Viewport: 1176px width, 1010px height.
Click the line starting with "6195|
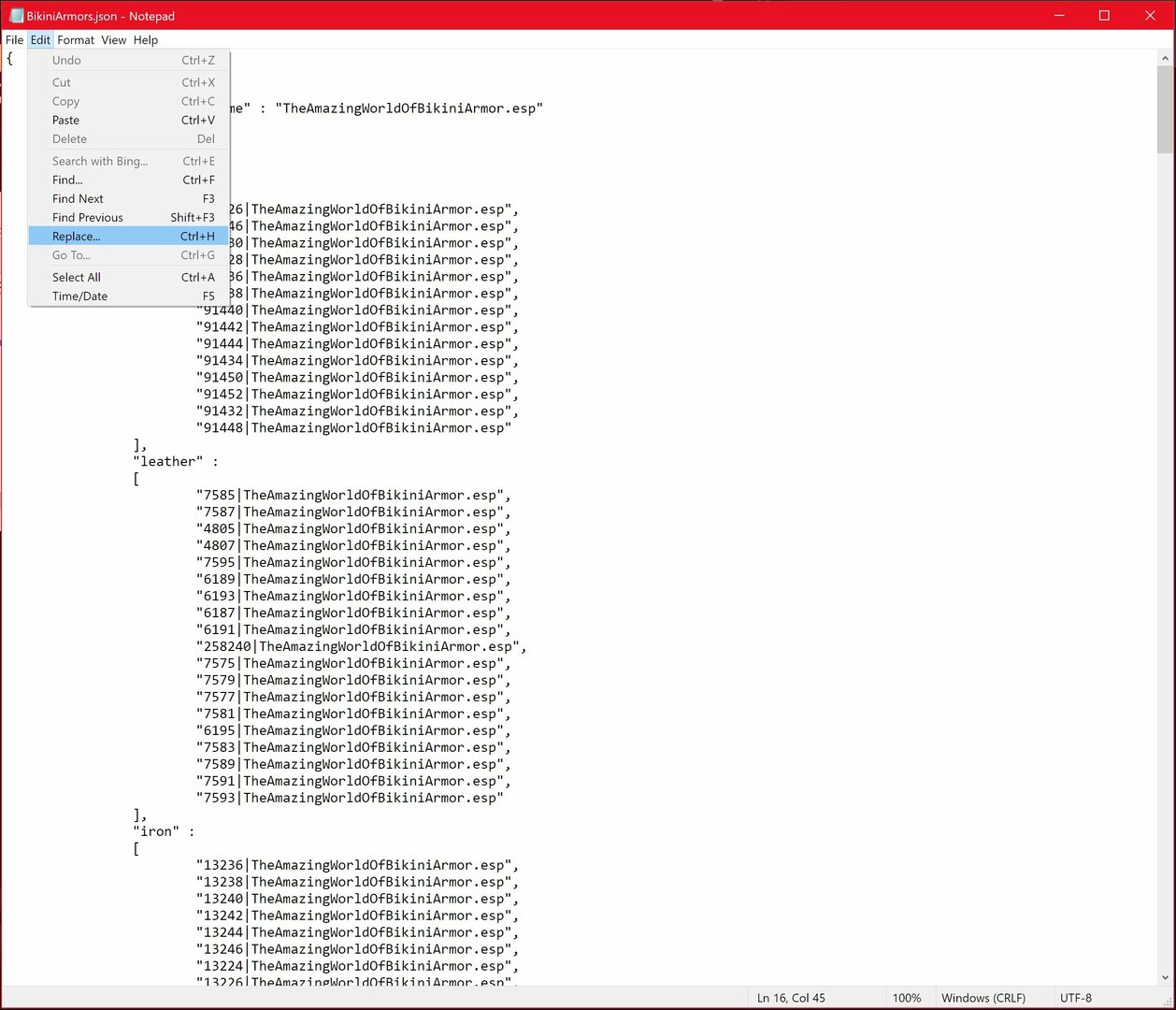[x=354, y=730]
